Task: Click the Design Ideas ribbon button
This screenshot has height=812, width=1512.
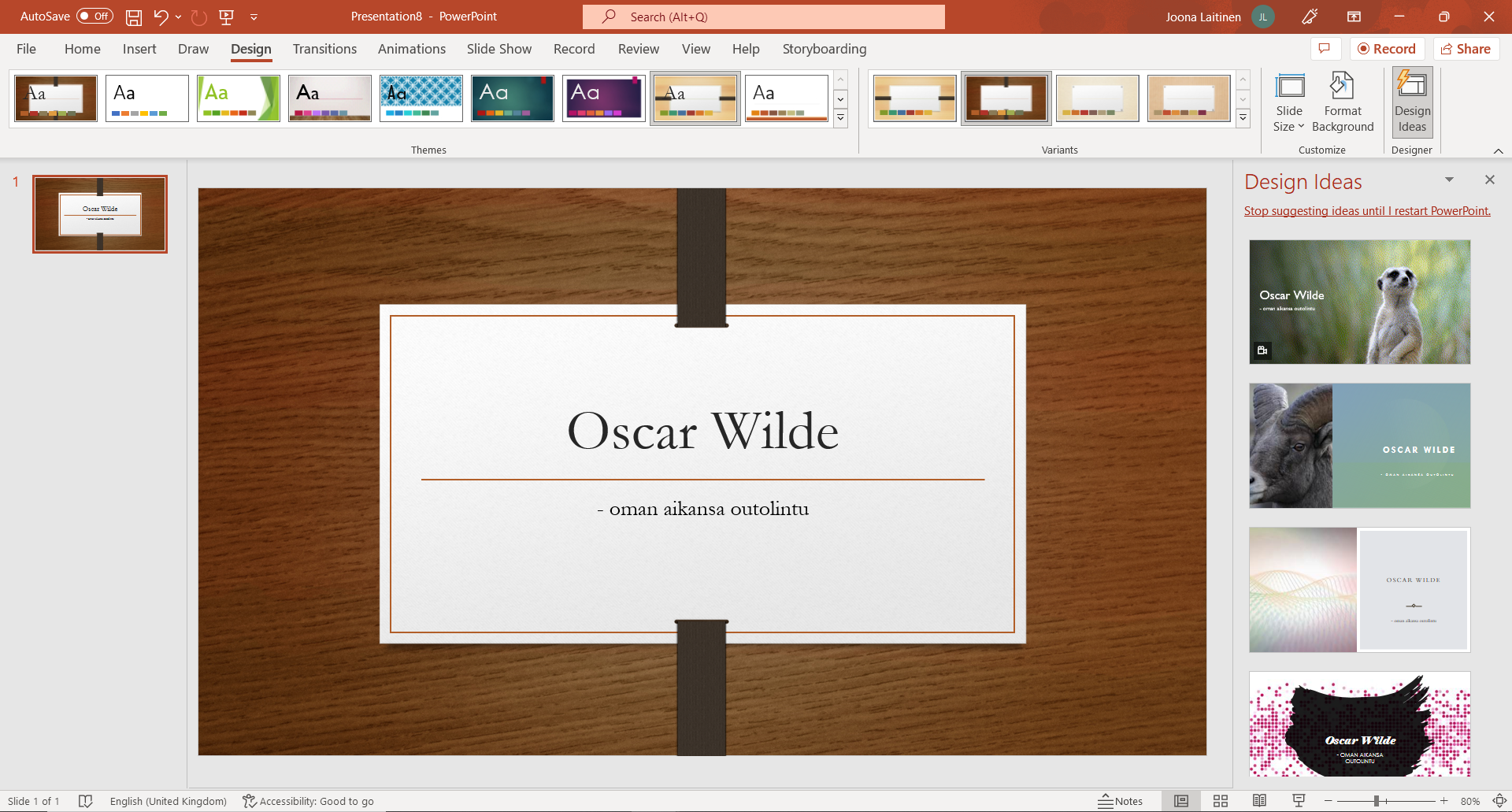Action: click(x=1411, y=103)
